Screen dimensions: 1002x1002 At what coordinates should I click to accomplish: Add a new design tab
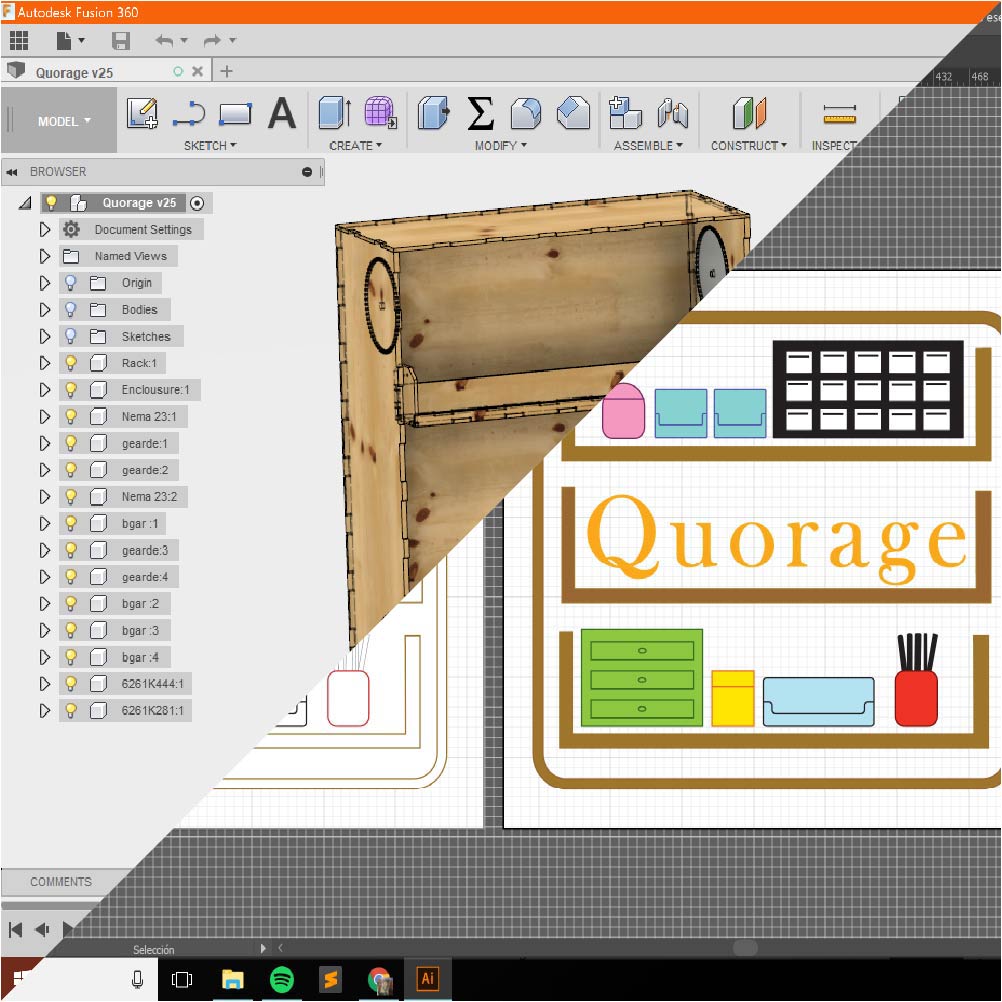(226, 72)
